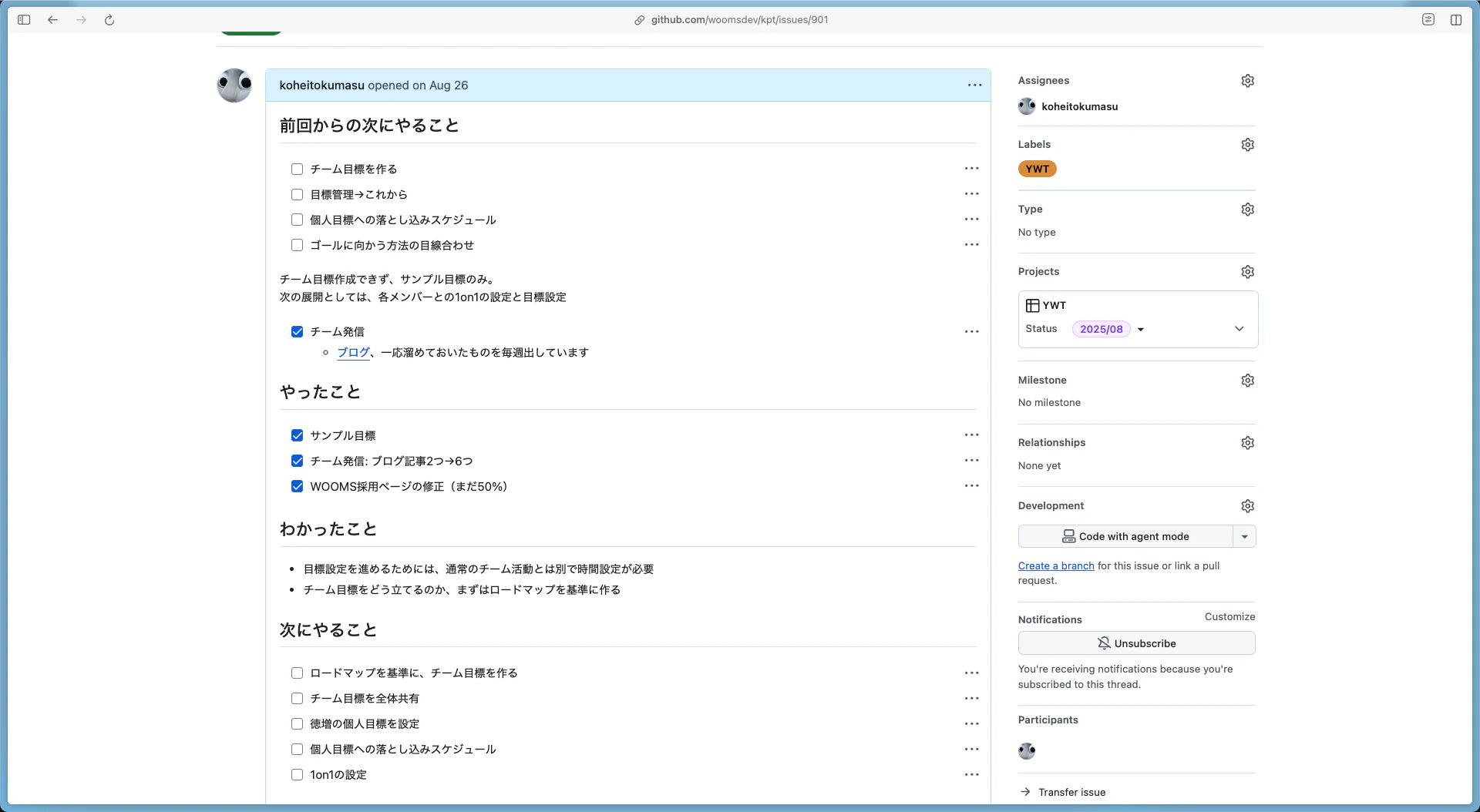Open the Type gear settings
1480x812 pixels.
[1247, 210]
